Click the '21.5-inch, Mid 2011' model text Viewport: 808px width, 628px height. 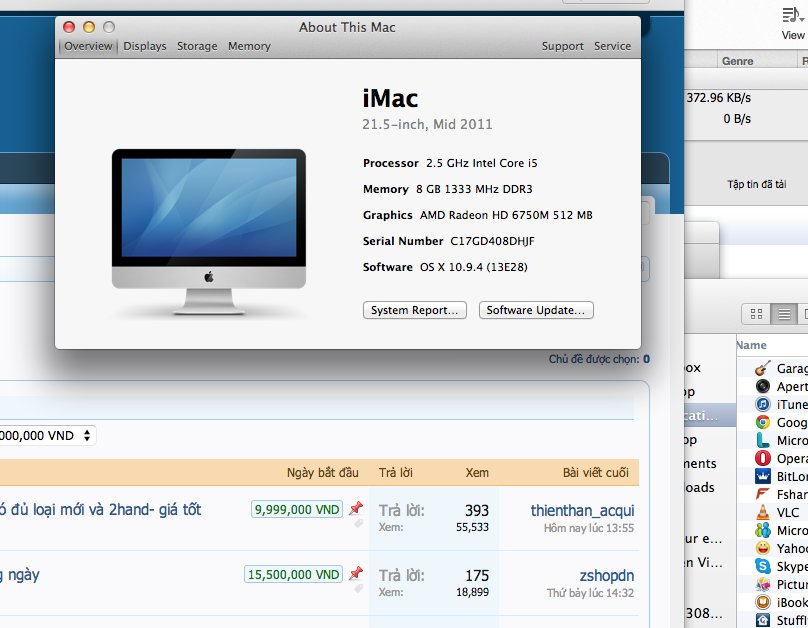coord(427,124)
